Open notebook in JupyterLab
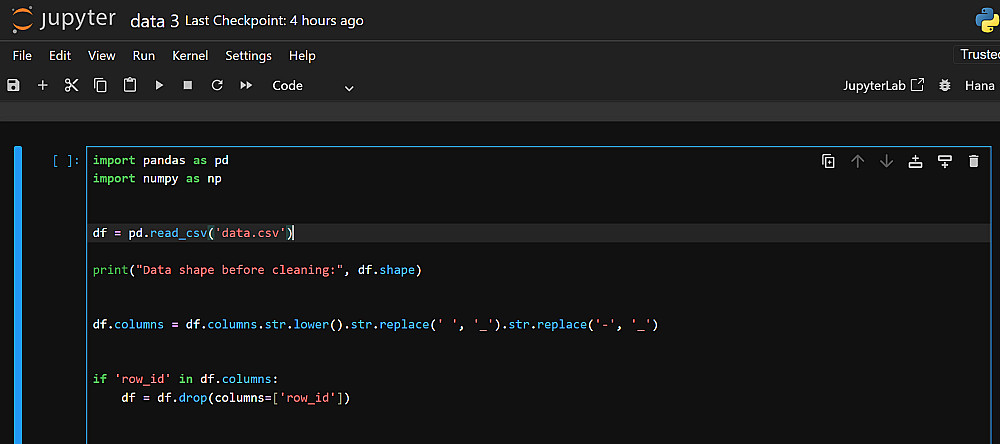 (x=884, y=86)
